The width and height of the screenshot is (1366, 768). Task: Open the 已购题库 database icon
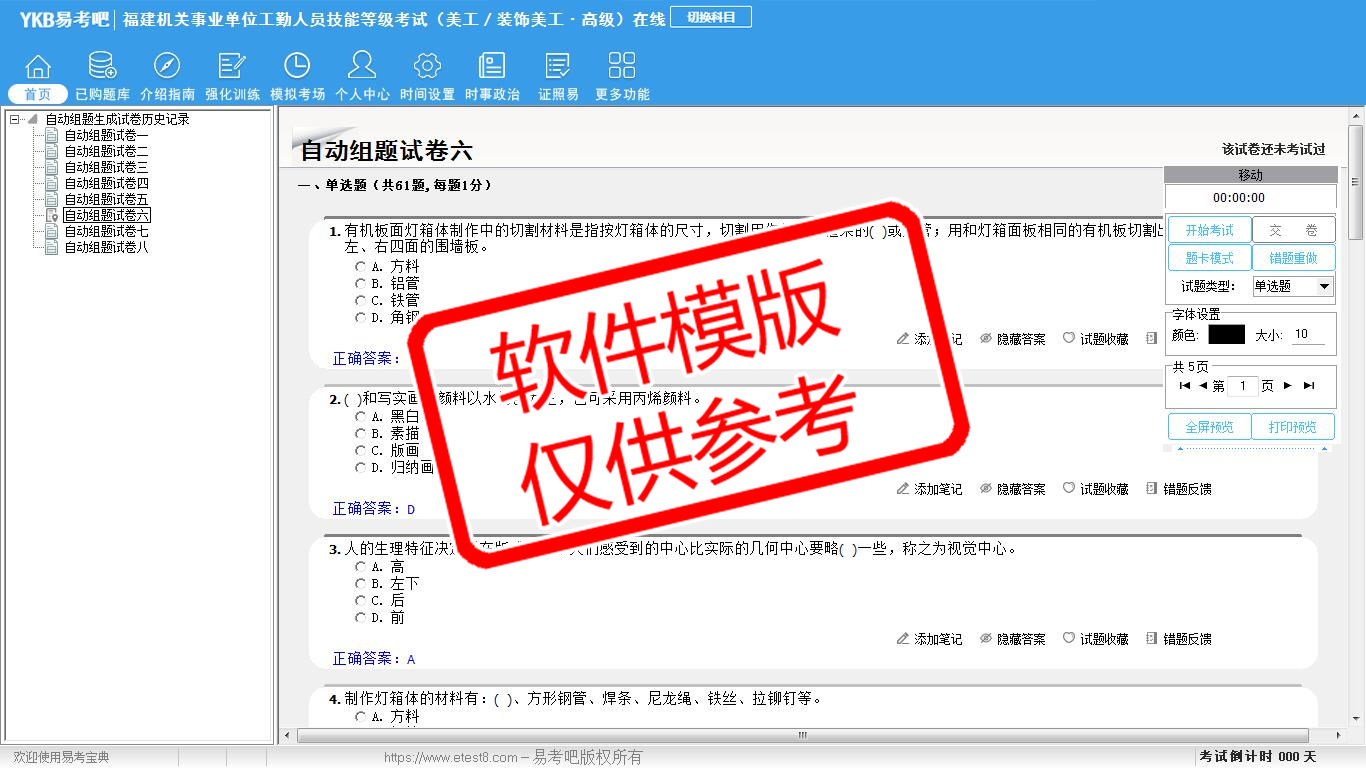click(x=102, y=67)
